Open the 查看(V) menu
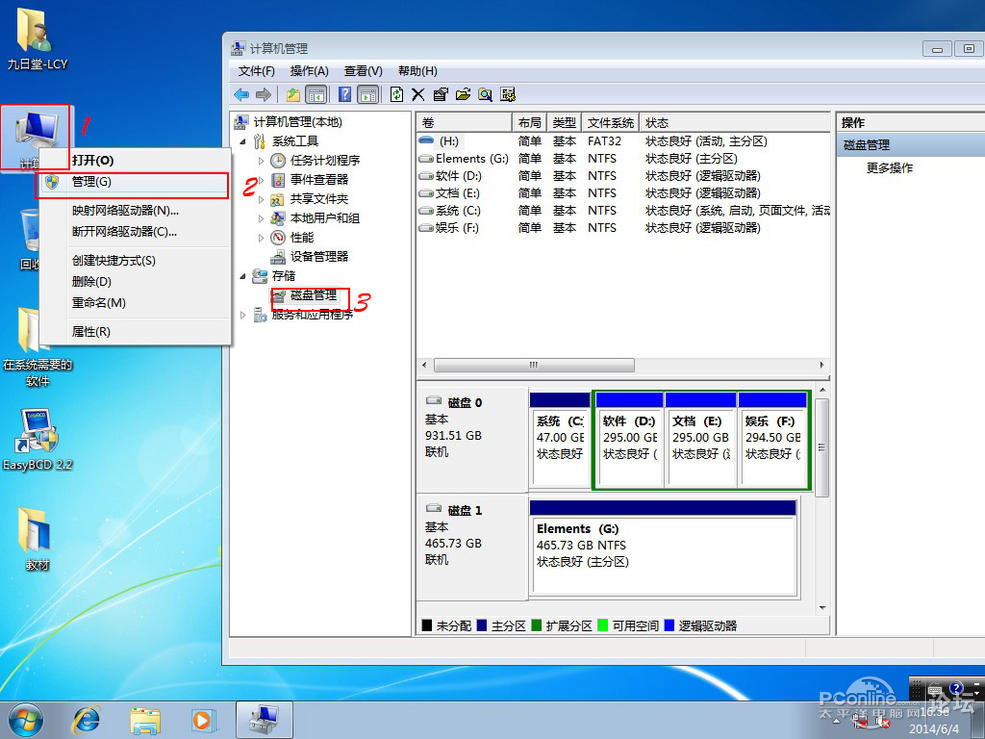The width and height of the screenshot is (985, 739). [363, 71]
